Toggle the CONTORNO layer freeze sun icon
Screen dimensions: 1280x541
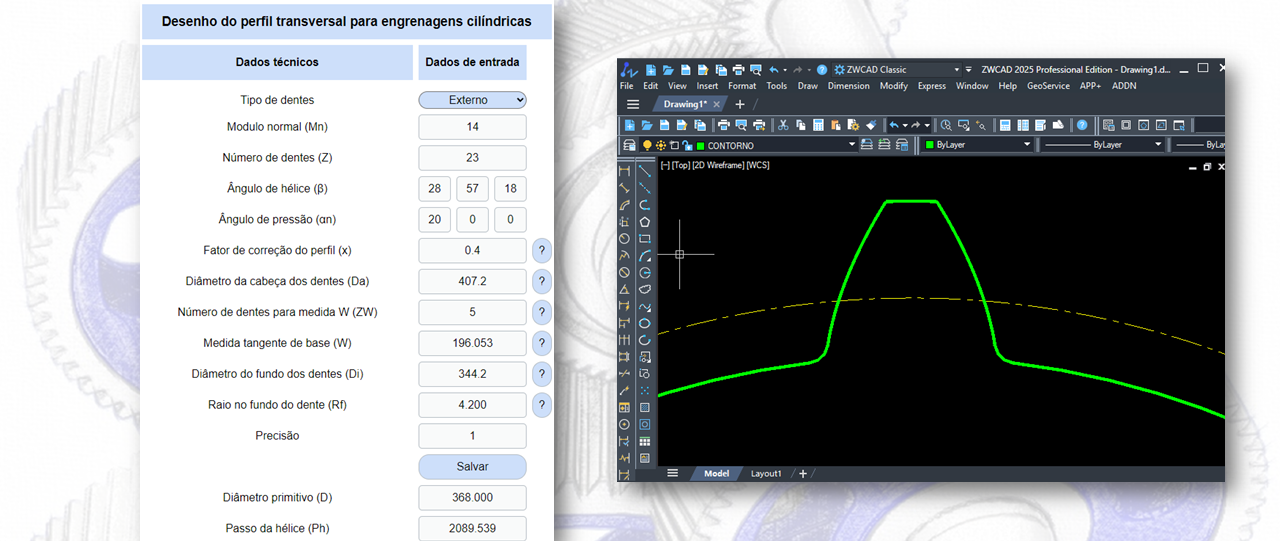pos(661,145)
